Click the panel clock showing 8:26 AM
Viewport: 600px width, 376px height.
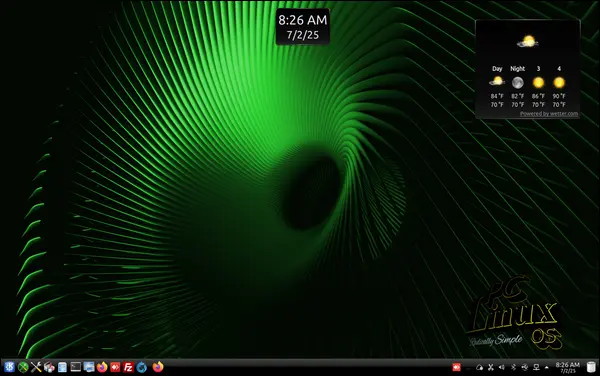pyautogui.click(x=567, y=367)
